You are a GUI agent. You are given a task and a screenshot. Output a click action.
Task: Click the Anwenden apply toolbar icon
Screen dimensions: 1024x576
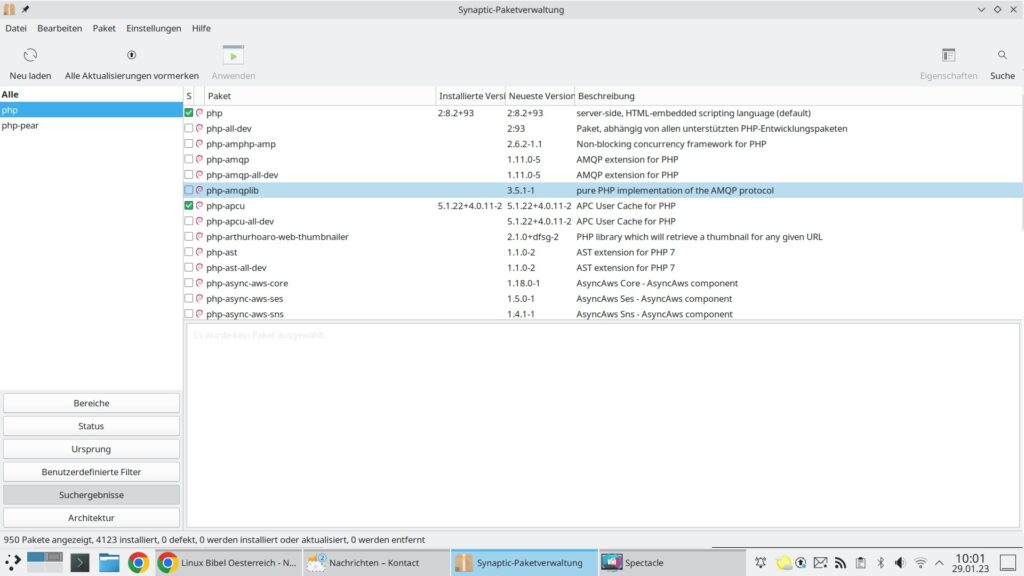click(233, 56)
